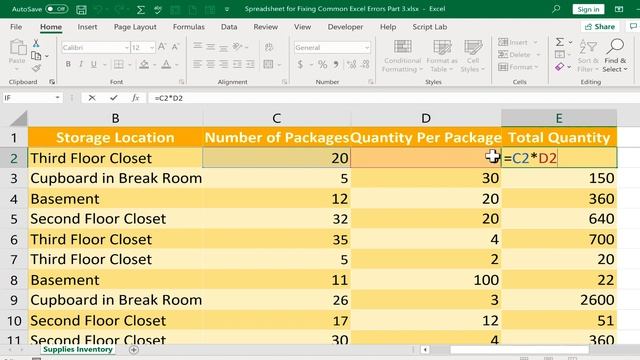640x360 pixels.
Task: Open the Formulas tab
Action: pyautogui.click(x=189, y=27)
